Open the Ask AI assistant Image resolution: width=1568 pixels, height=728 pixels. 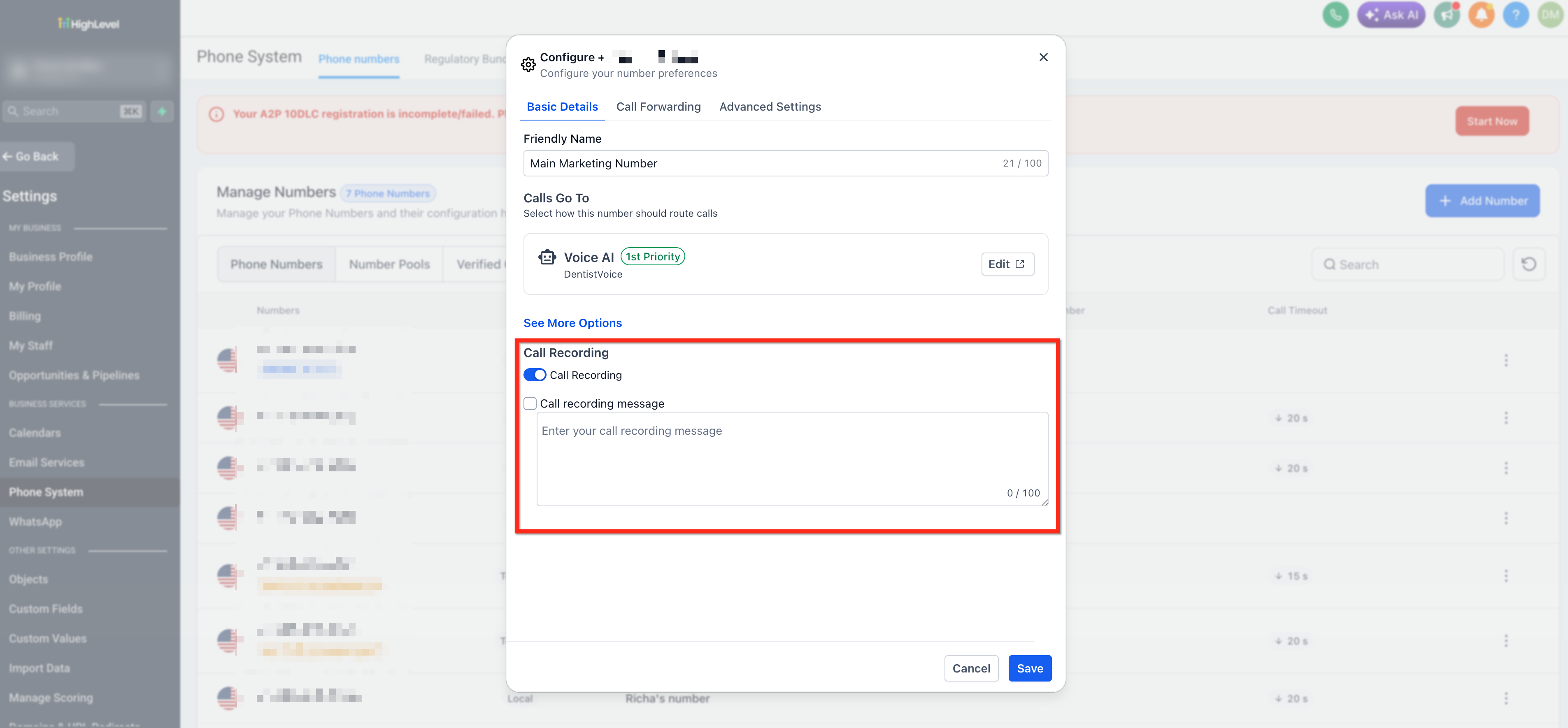[x=1391, y=14]
